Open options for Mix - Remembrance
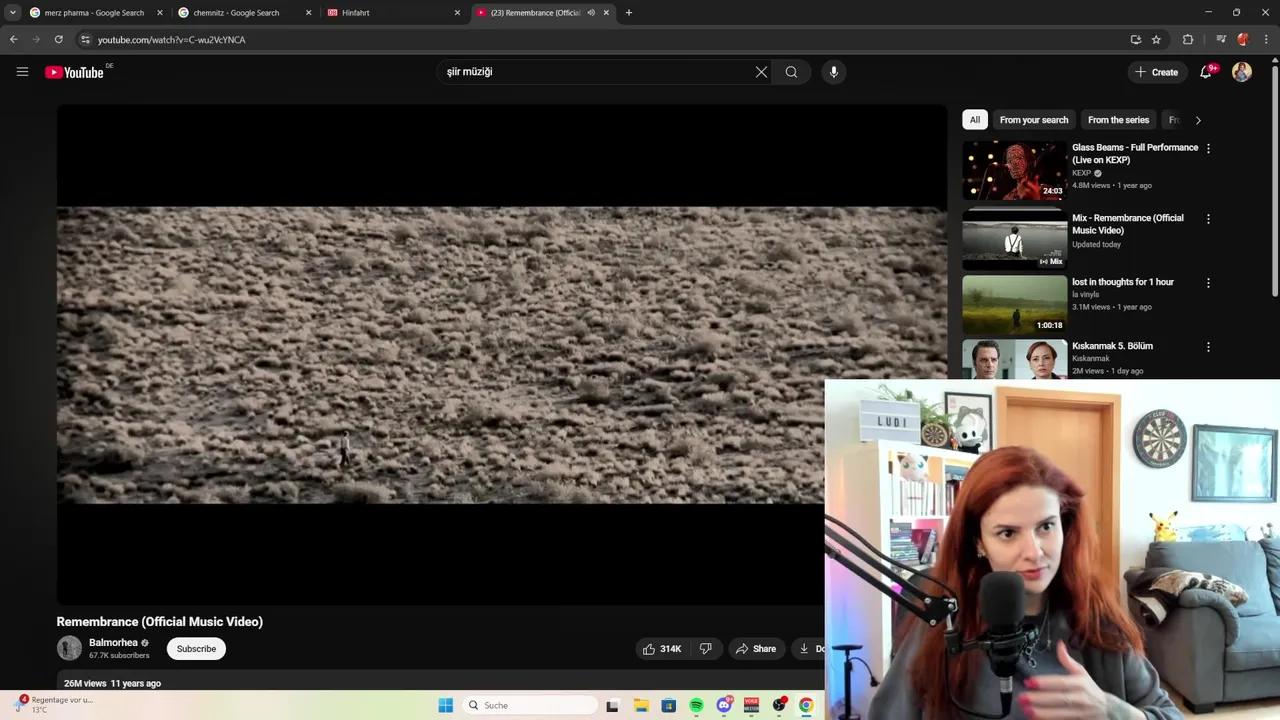The image size is (1280, 720). pyautogui.click(x=1208, y=219)
